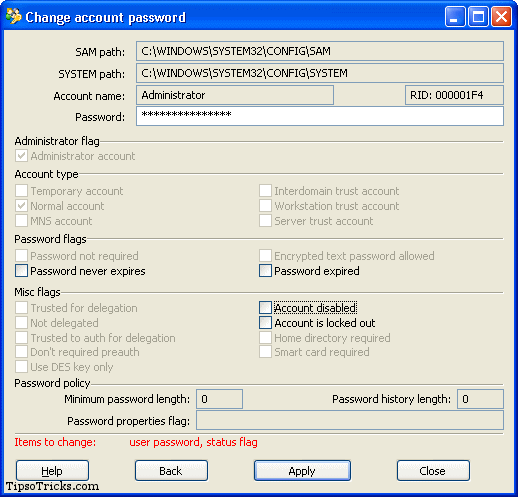This screenshot has width=518, height=497.
Task: Click Don't required preauth checkbox
Action: coord(21,352)
